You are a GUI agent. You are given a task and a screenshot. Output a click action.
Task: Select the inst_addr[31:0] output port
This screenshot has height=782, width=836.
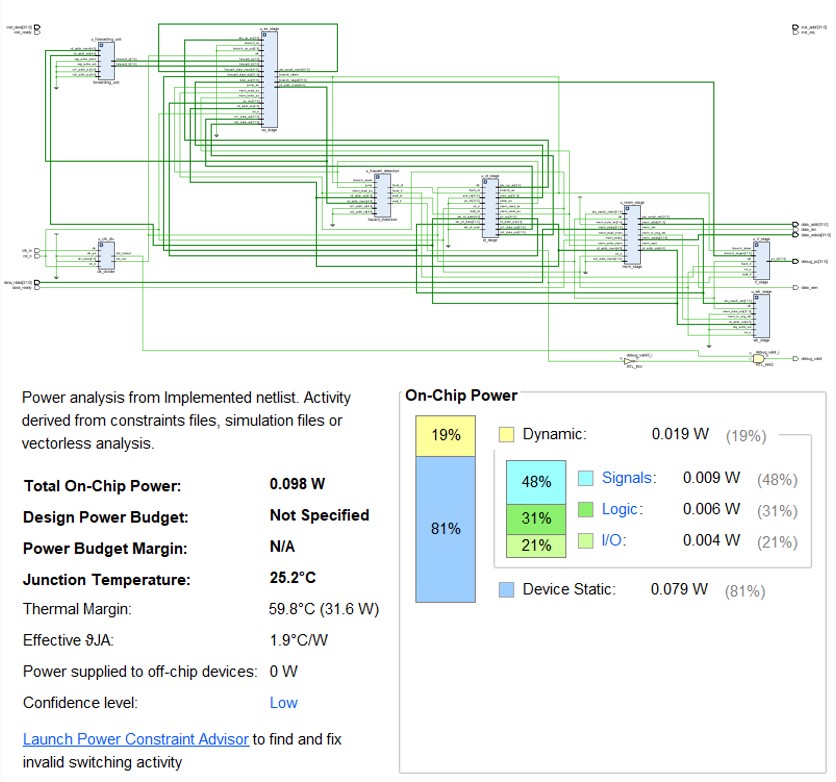pos(795,27)
